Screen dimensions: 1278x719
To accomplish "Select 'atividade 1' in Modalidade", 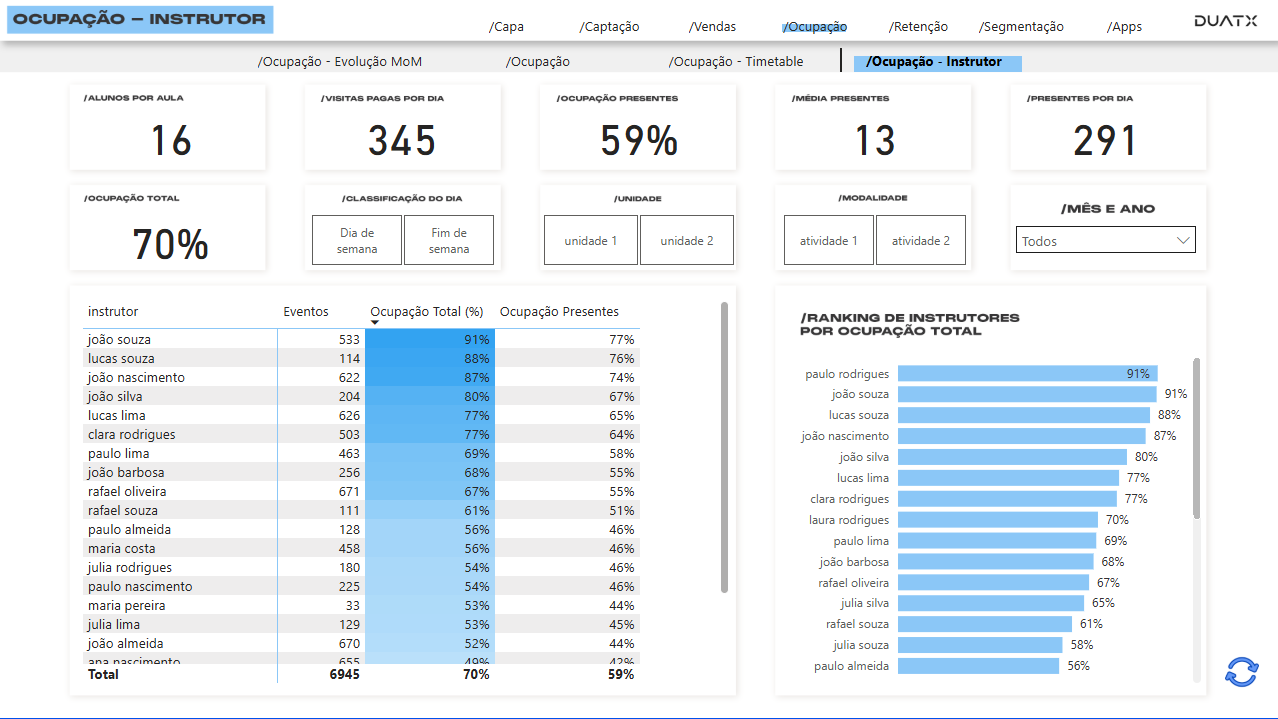I will (828, 240).
